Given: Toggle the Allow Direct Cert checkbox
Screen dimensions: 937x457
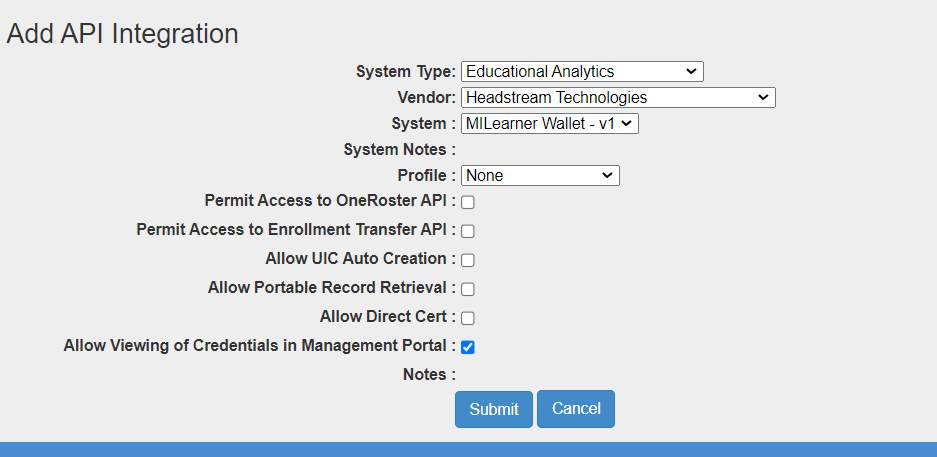Looking at the screenshot, I should pyautogui.click(x=468, y=318).
